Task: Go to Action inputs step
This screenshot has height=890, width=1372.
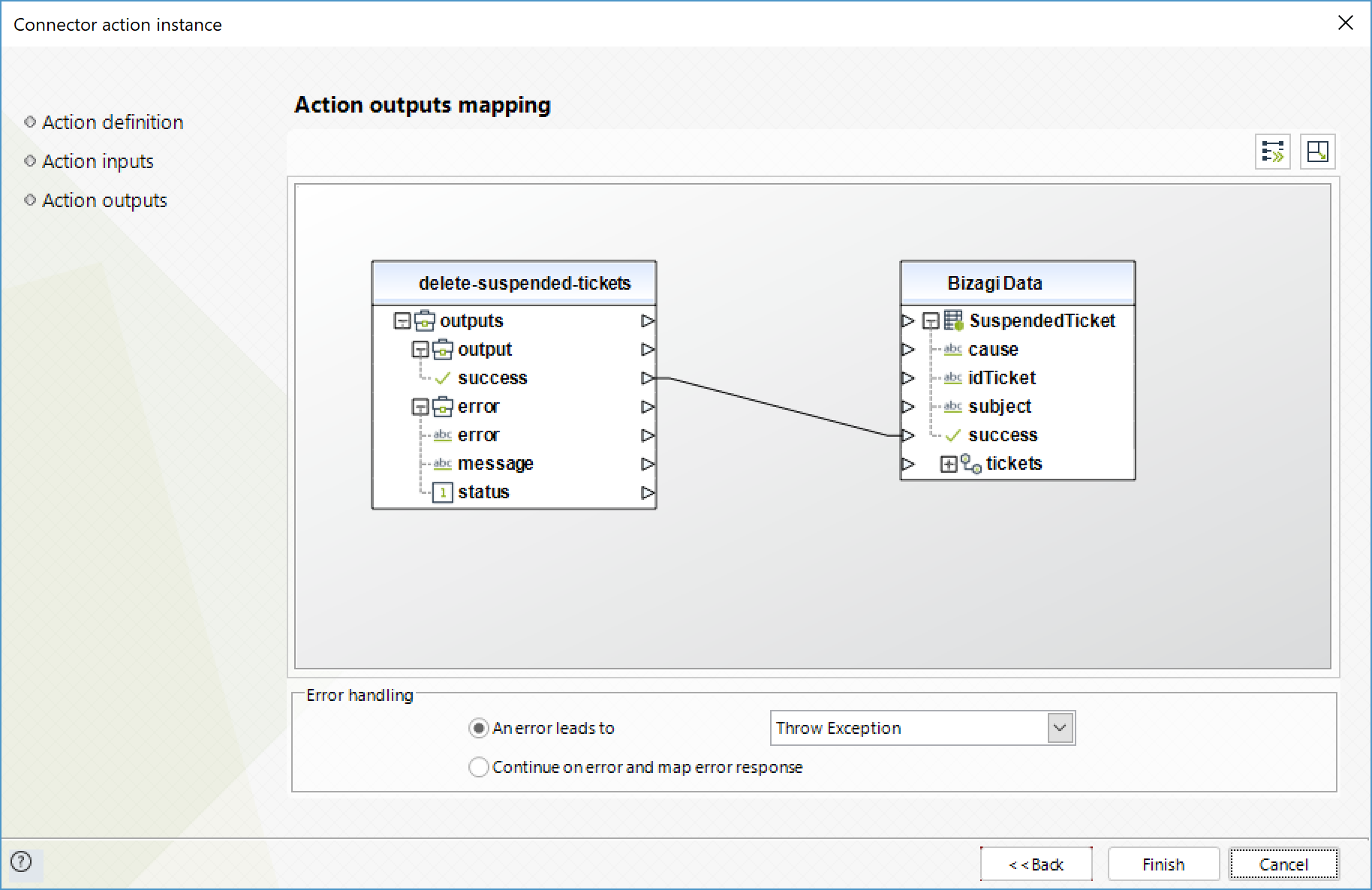Action: tap(98, 161)
